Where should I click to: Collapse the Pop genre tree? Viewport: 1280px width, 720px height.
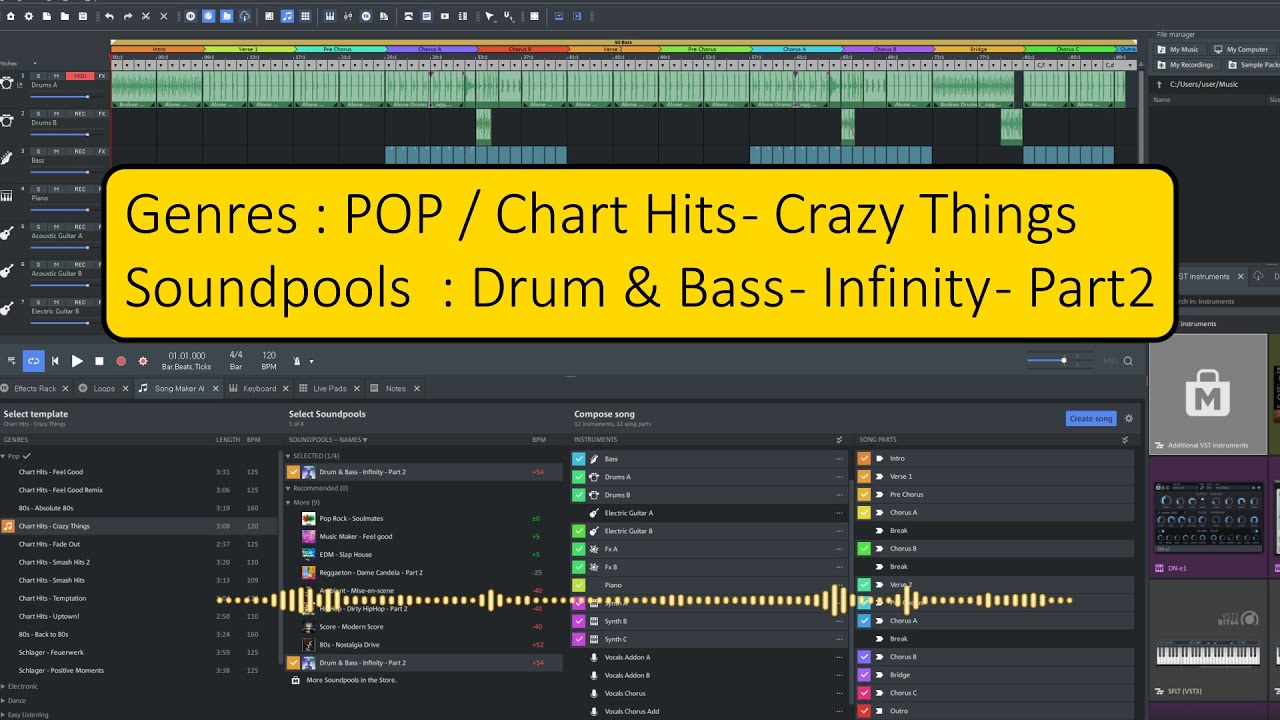[4, 456]
